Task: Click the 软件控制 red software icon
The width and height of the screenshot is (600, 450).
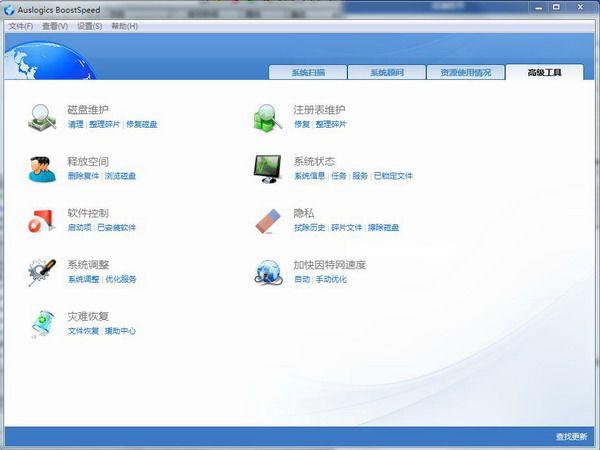Action: pos(42,220)
